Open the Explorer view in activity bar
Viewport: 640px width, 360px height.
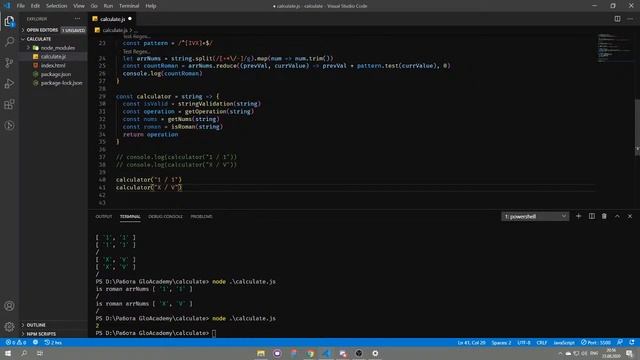tap(9, 21)
